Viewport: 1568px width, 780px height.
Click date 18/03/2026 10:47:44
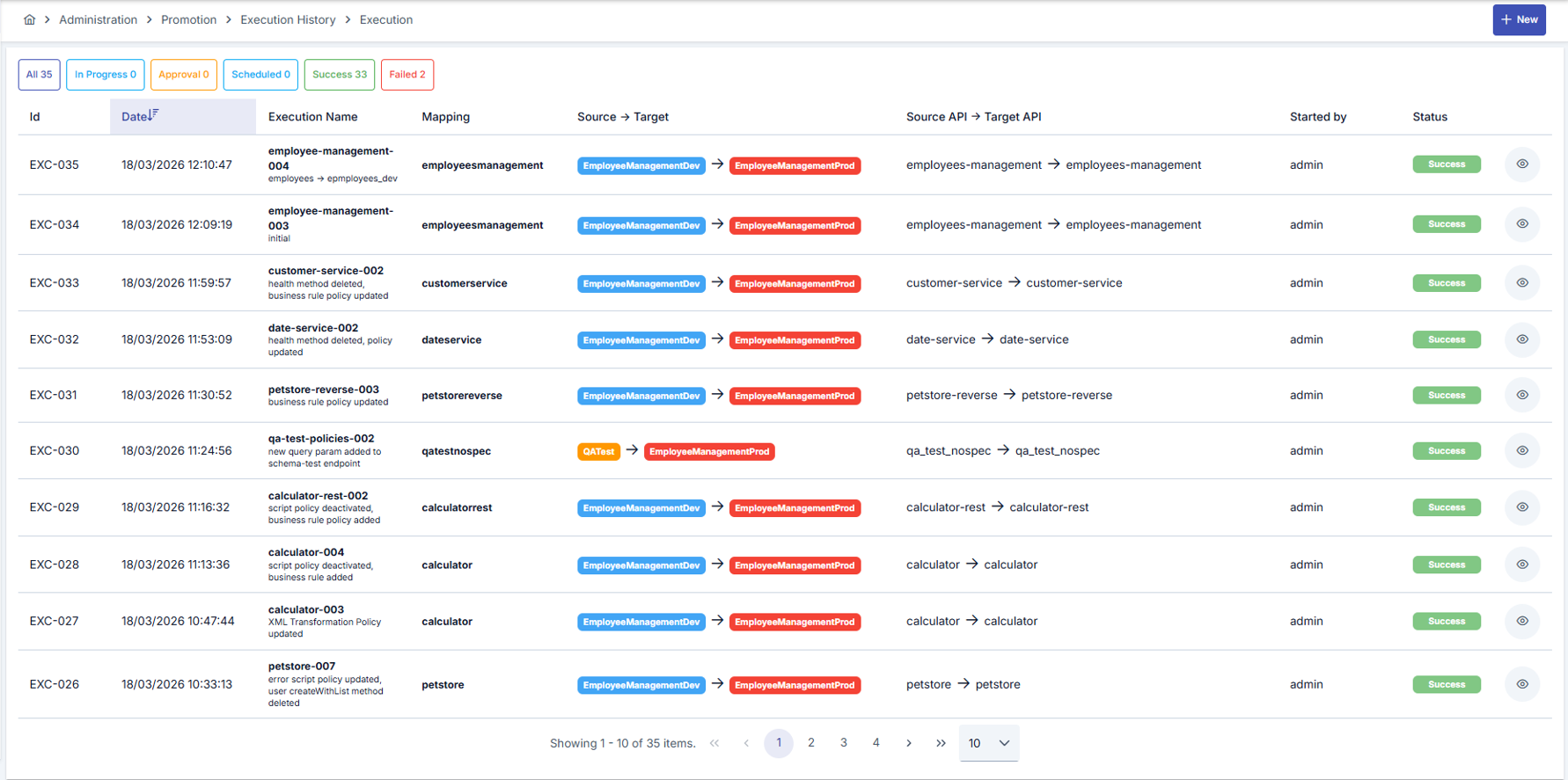click(x=178, y=621)
